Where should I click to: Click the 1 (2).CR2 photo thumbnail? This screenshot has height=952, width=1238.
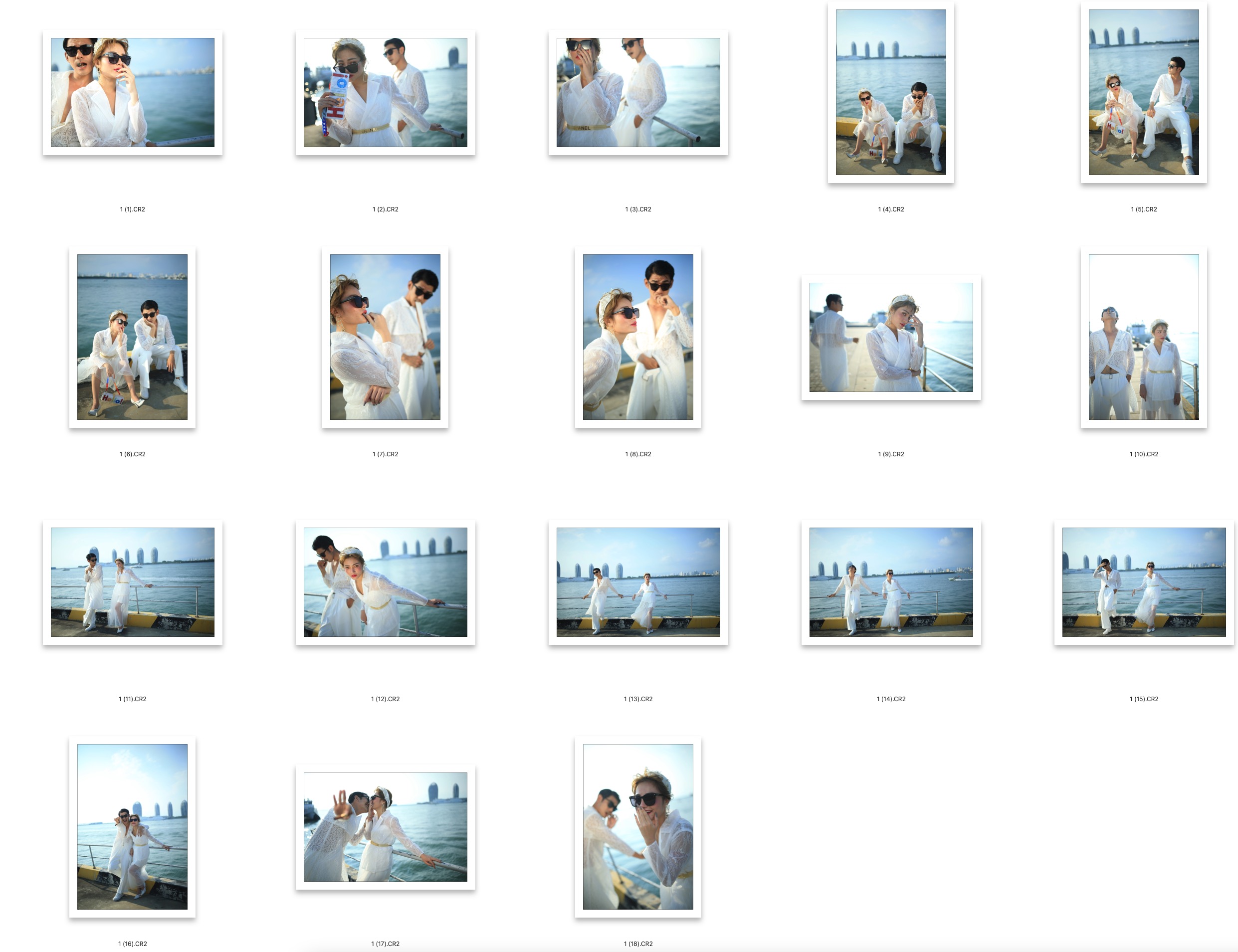(385, 92)
